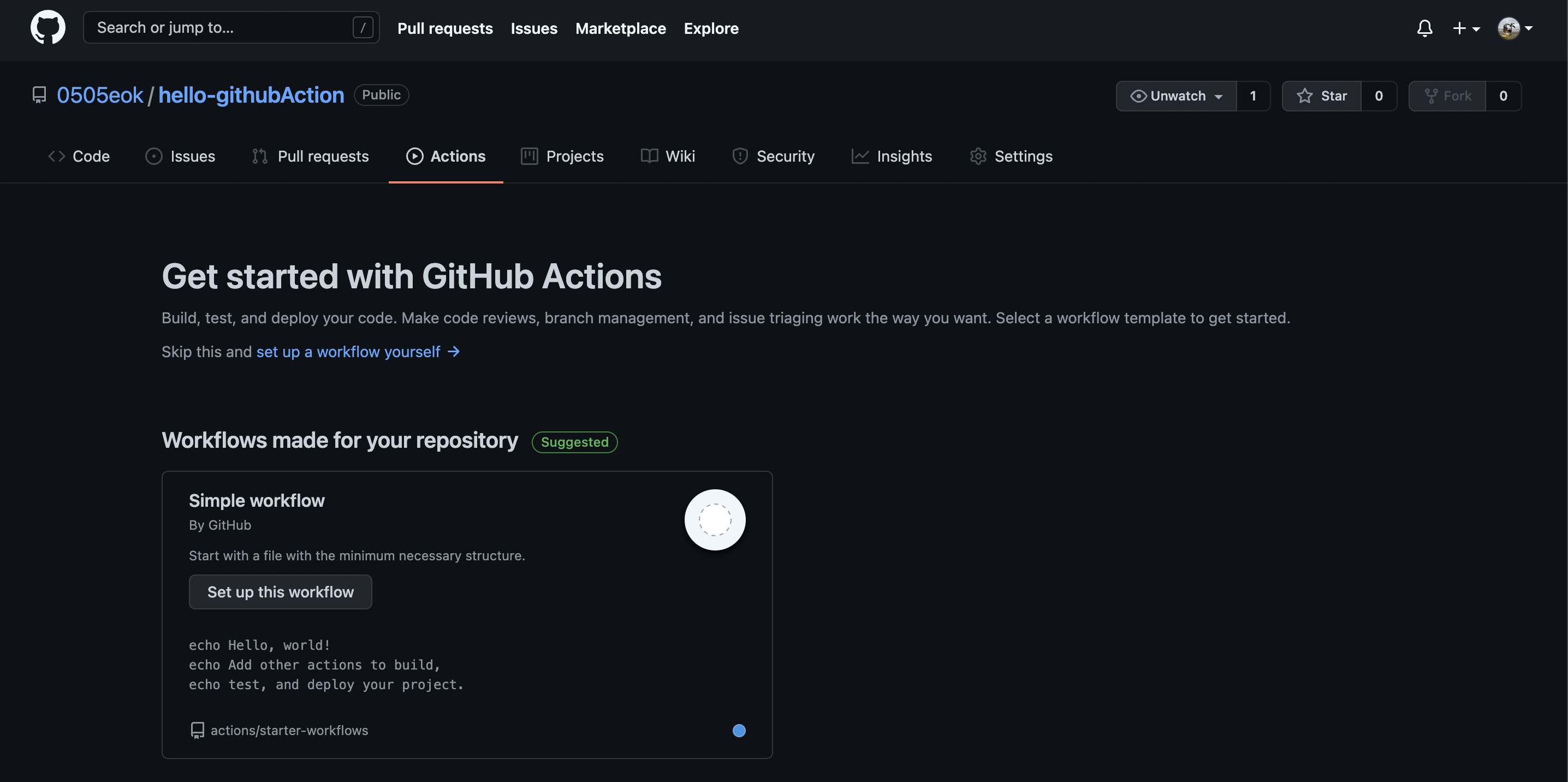Open the new repository plus dropdown
This screenshot has width=1568, height=782.
click(x=1467, y=28)
